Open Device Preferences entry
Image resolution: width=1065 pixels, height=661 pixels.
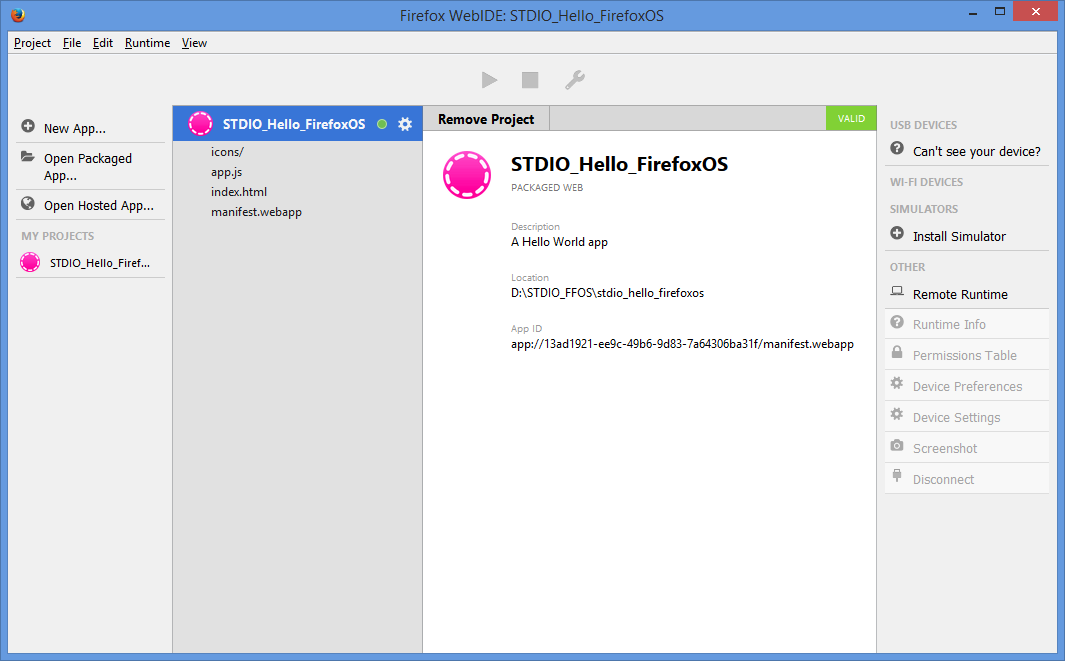[x=967, y=386]
